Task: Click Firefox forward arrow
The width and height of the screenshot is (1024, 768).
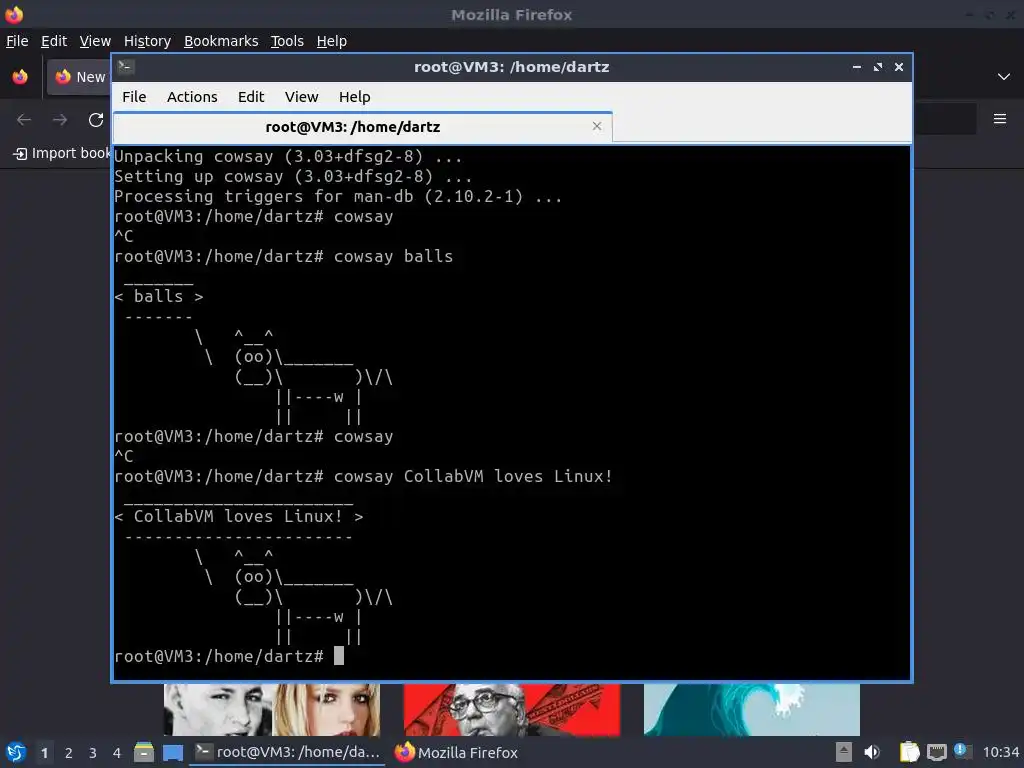Action: (60, 120)
